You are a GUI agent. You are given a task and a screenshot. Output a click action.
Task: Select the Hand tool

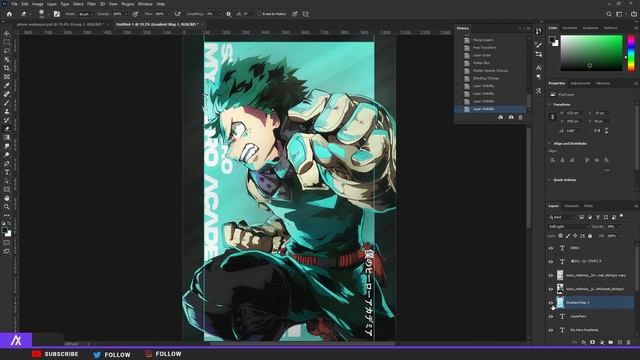coord(7,198)
